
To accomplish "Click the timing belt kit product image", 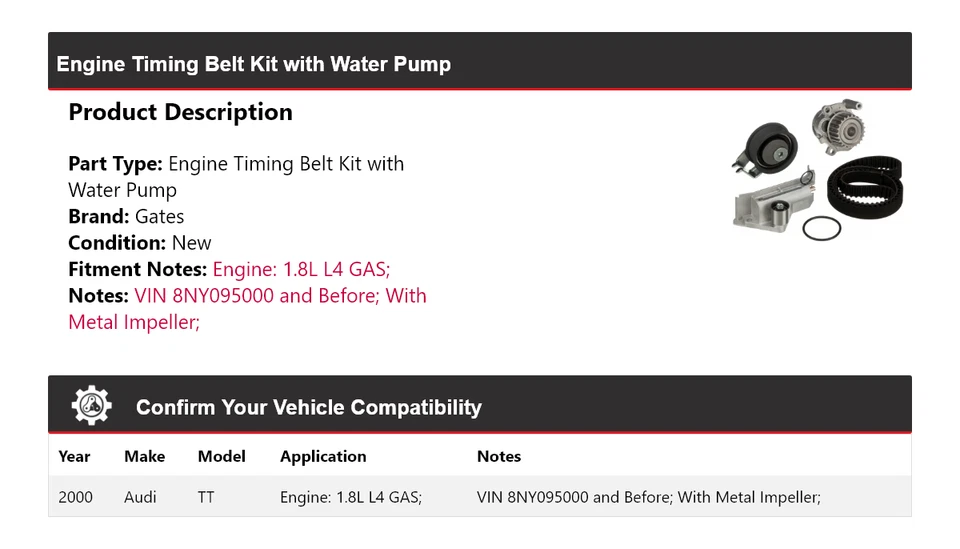I will coord(818,170).
